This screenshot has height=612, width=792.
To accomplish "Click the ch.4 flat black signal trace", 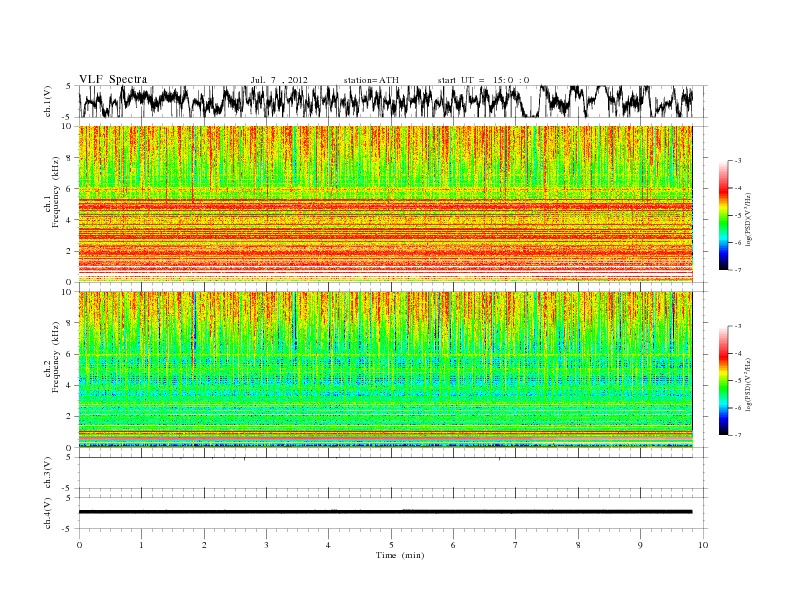I will click(386, 512).
